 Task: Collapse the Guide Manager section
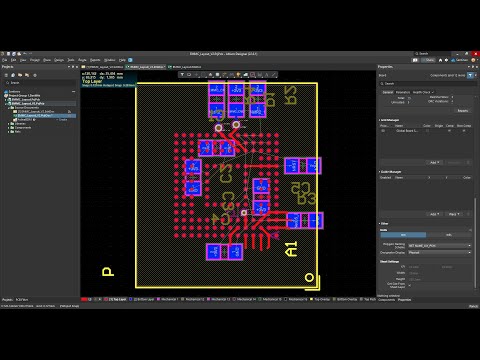click(379, 172)
